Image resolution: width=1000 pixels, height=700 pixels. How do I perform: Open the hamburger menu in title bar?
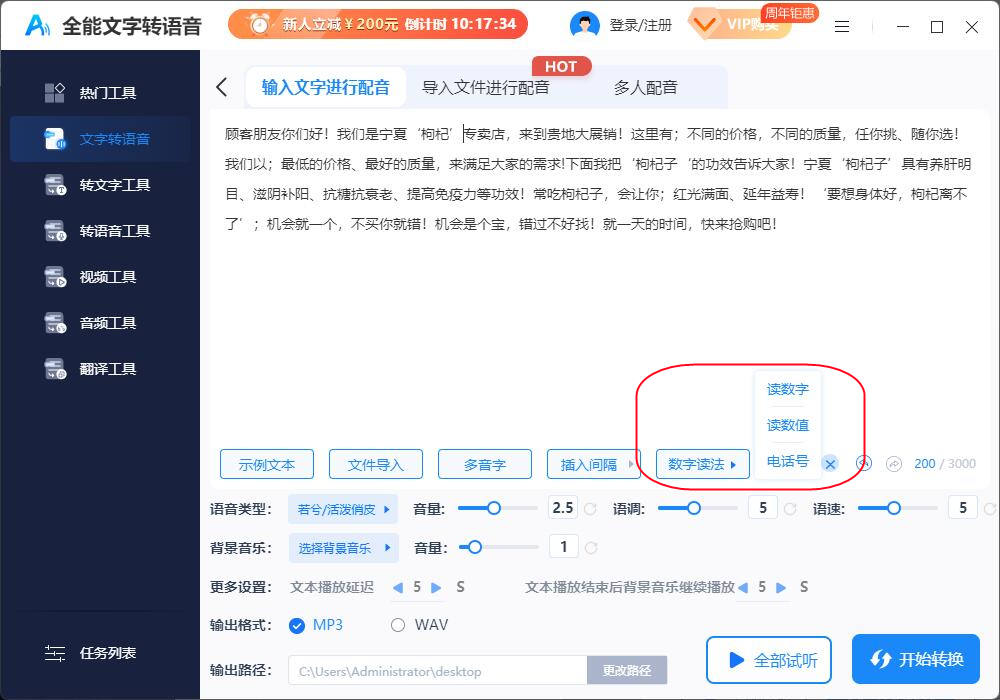pos(842,27)
